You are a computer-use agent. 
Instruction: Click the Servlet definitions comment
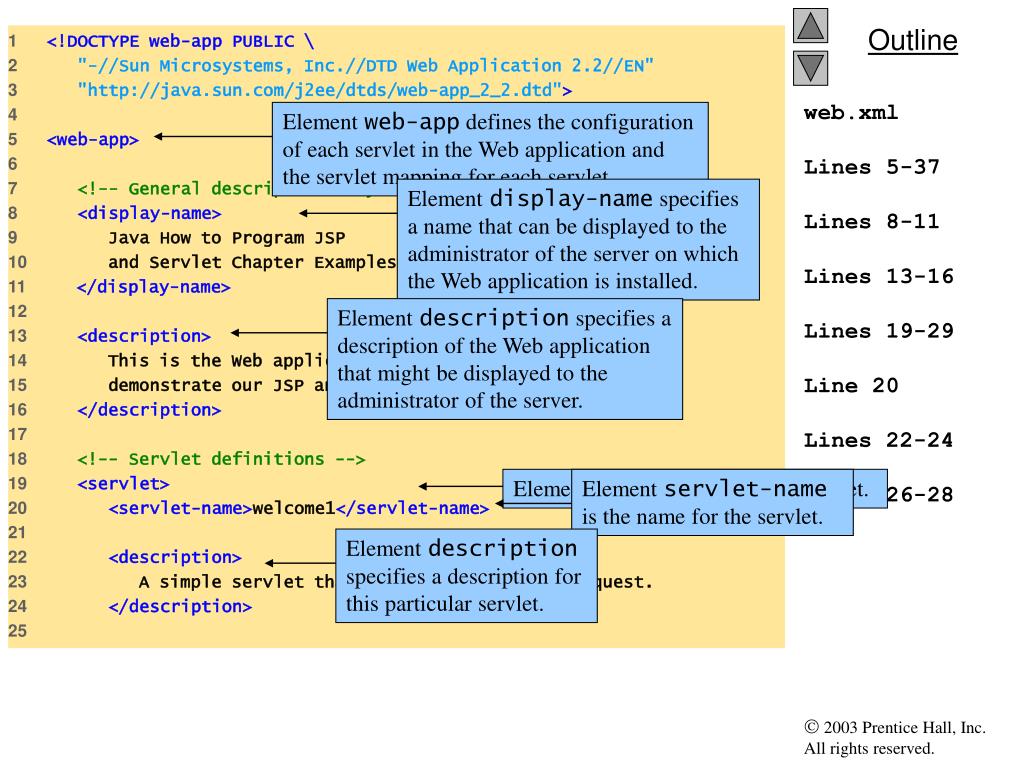coord(221,459)
